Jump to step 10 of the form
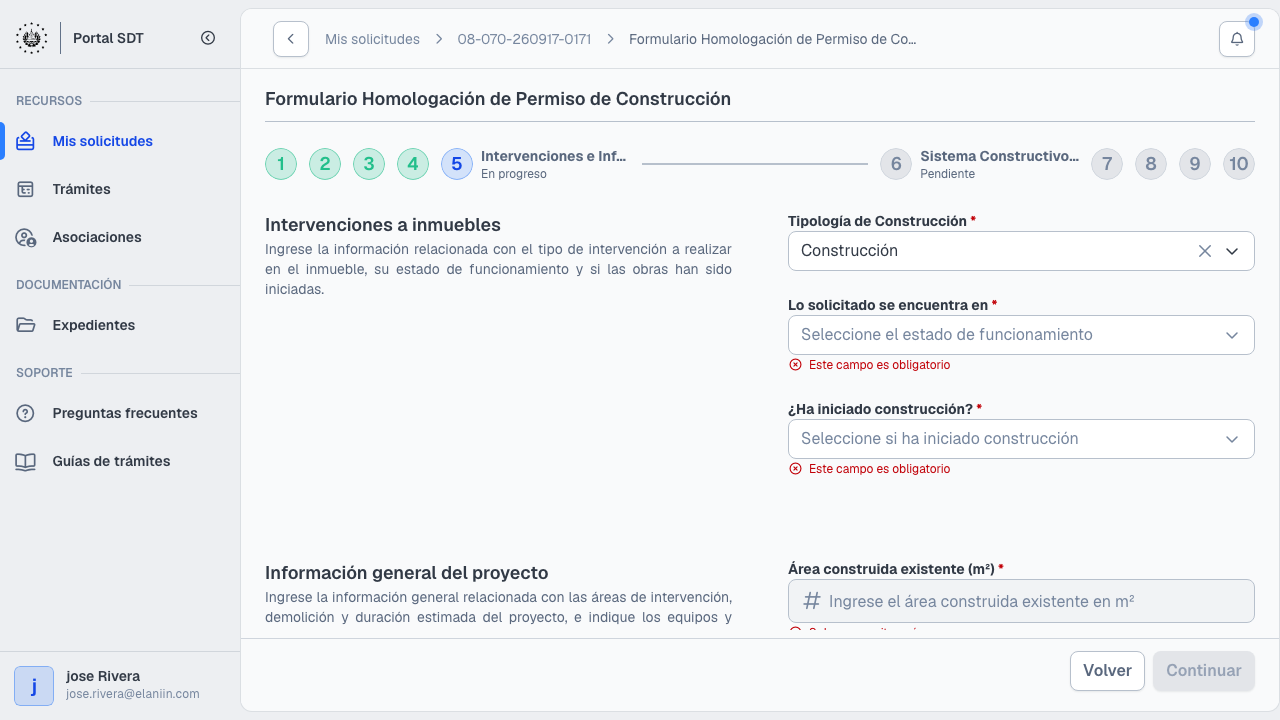This screenshot has height=720, width=1280. [1239, 164]
